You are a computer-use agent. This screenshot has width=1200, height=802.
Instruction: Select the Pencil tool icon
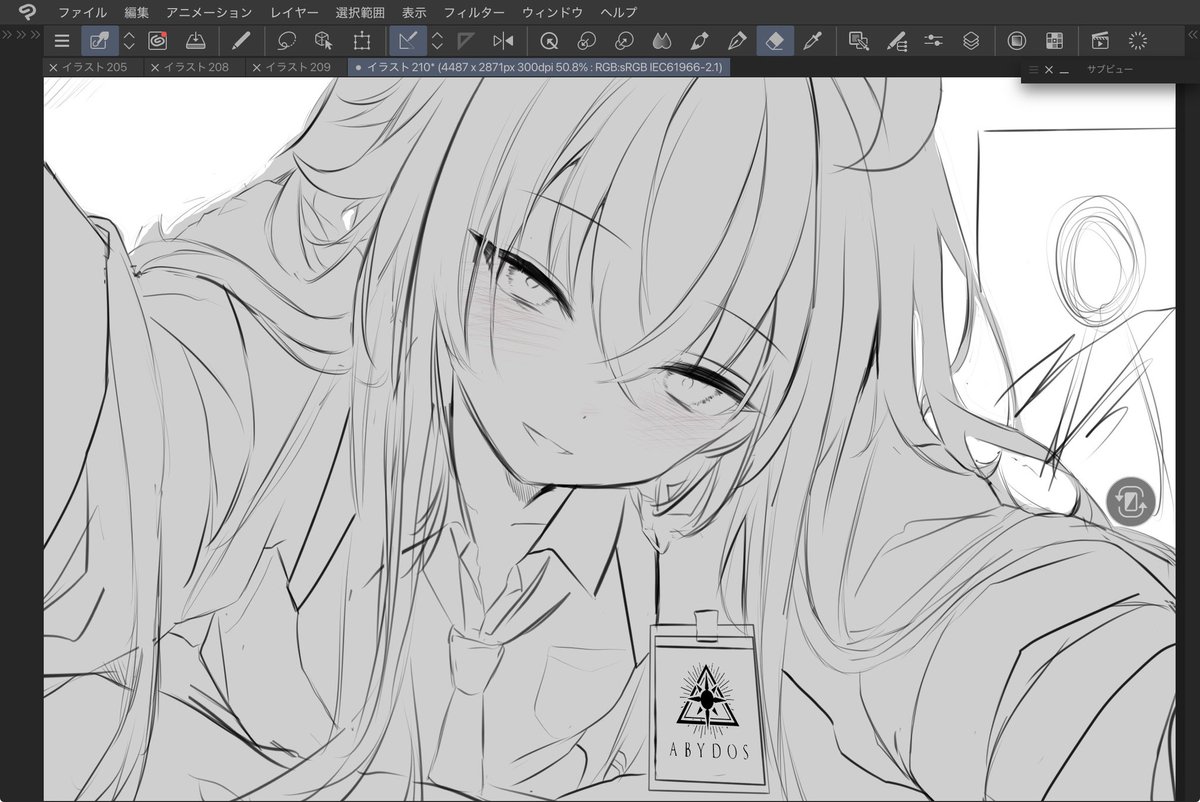tap(240, 41)
